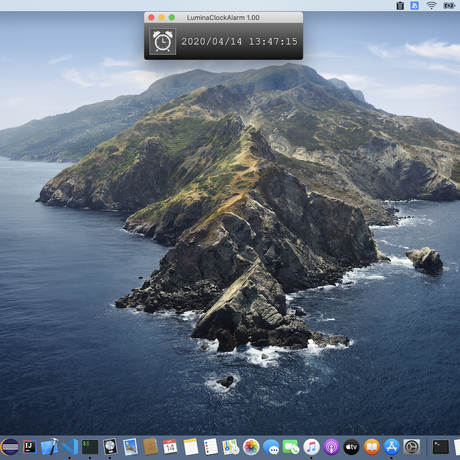Open Maps from the dock
This screenshot has height=460, width=460.
pos(231,447)
